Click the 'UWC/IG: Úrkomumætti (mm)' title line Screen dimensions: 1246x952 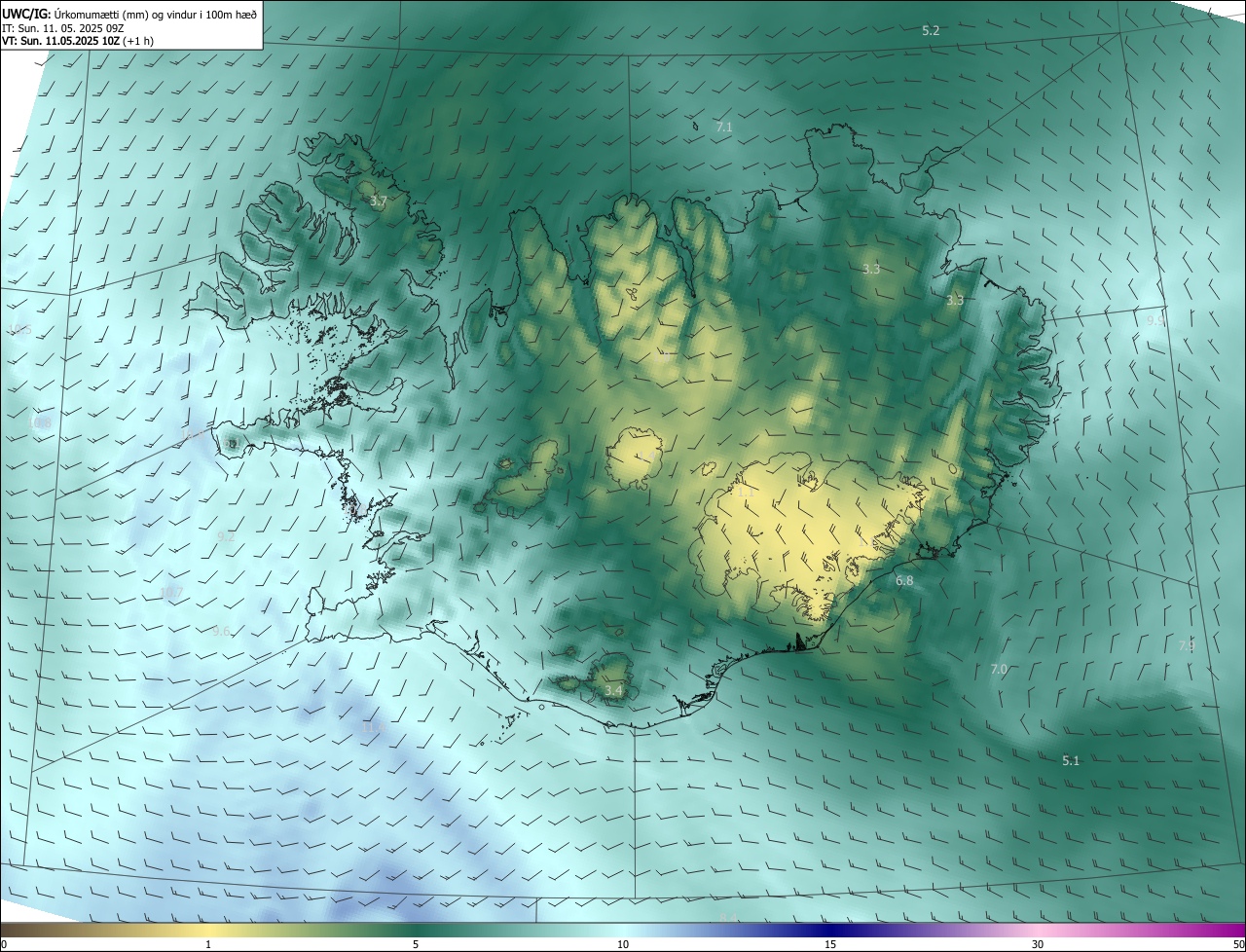[x=129, y=14]
